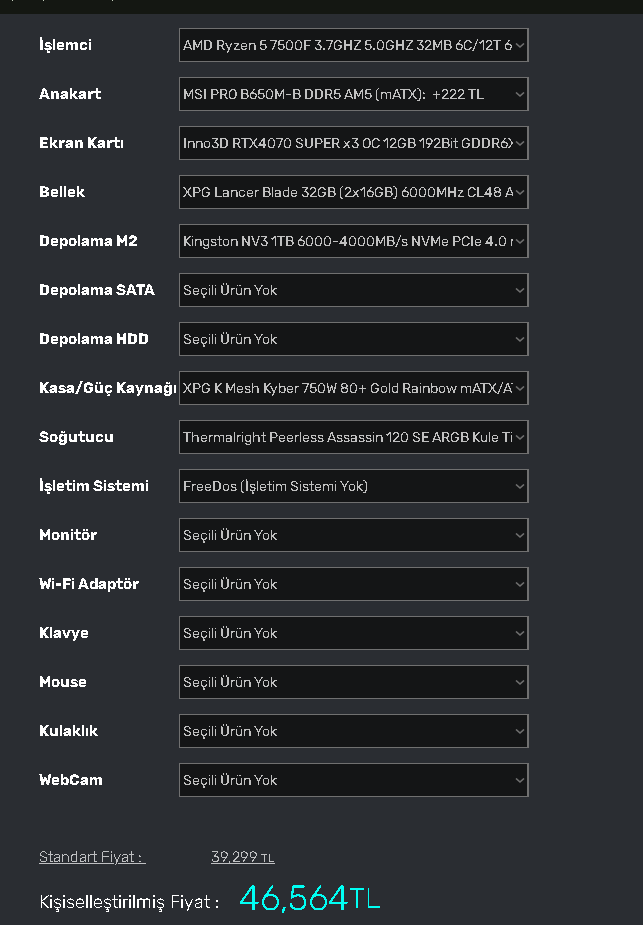Expand the Soğutucu cooler dropdown
This screenshot has height=925, width=643.
click(353, 437)
